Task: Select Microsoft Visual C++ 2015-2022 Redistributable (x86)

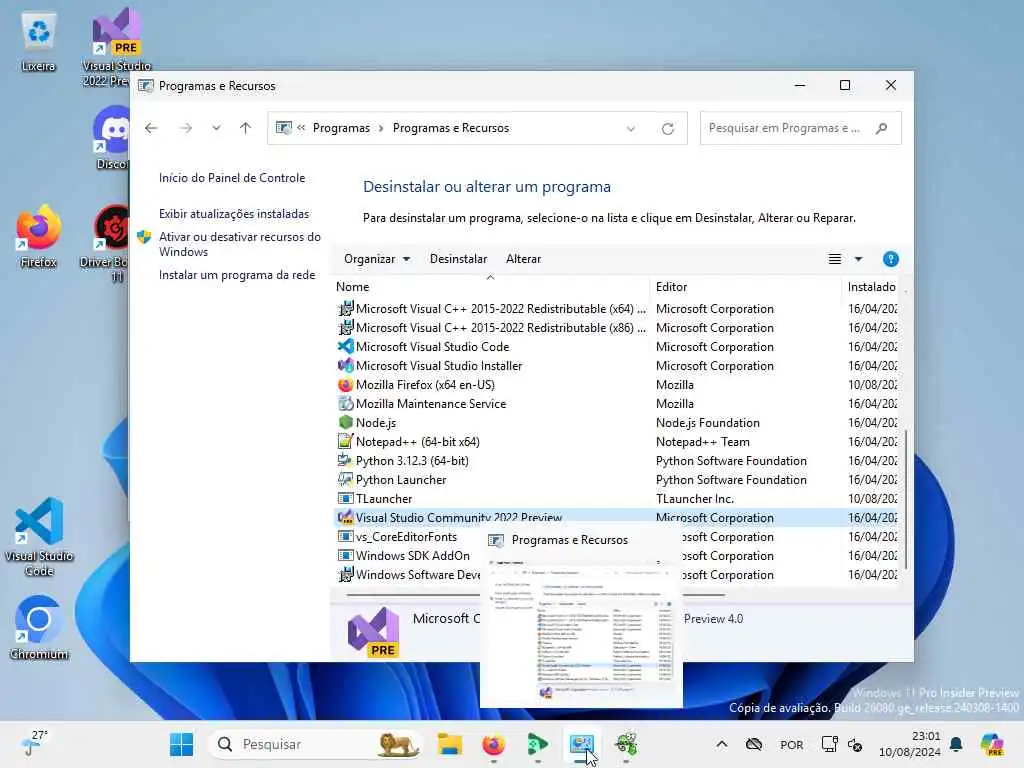Action: tap(616, 328)
